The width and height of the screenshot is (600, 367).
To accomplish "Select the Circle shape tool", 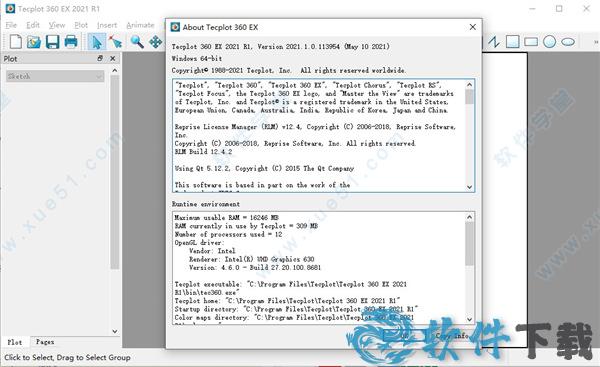I will [x=549, y=41].
